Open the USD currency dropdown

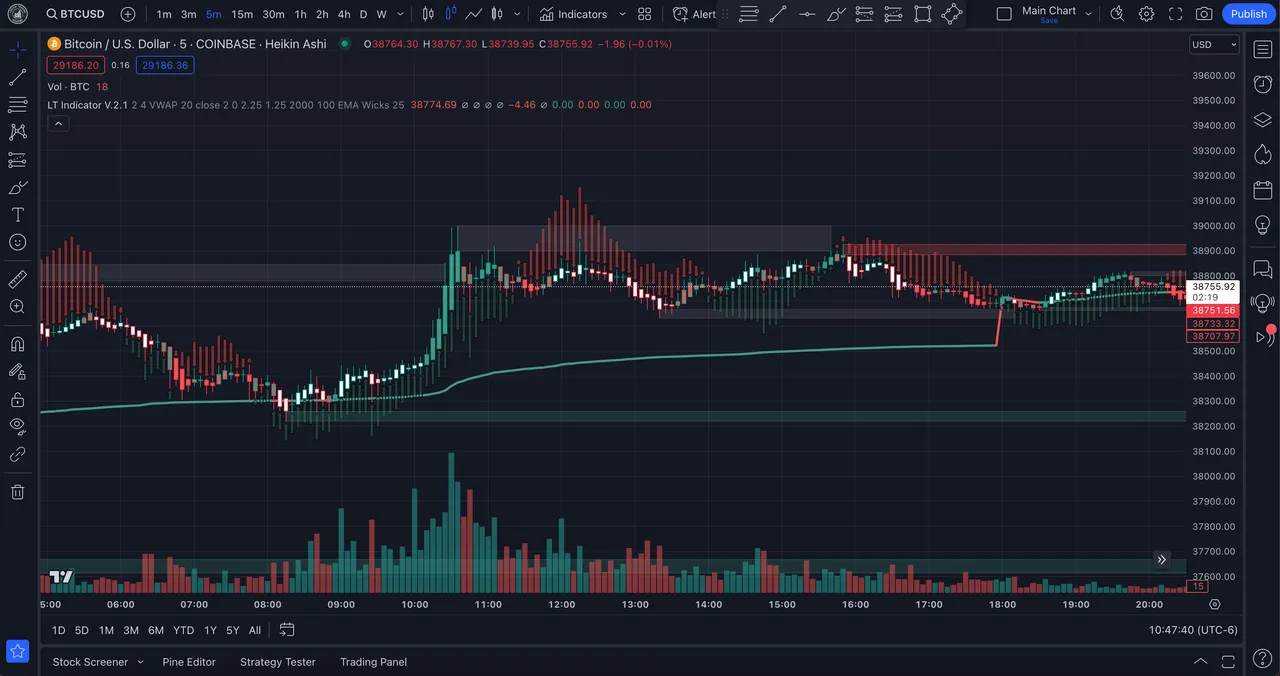[1214, 44]
